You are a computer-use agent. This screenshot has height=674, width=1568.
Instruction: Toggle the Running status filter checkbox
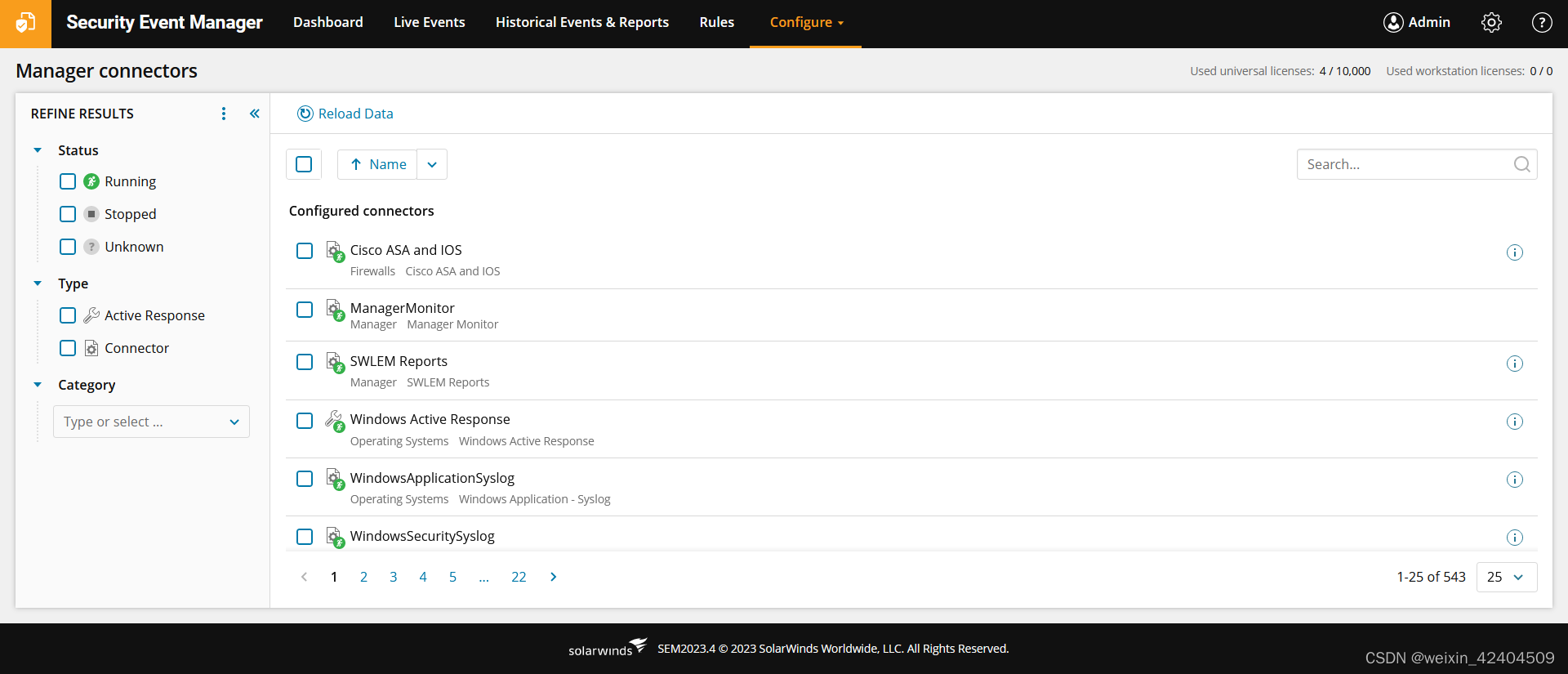[x=68, y=181]
